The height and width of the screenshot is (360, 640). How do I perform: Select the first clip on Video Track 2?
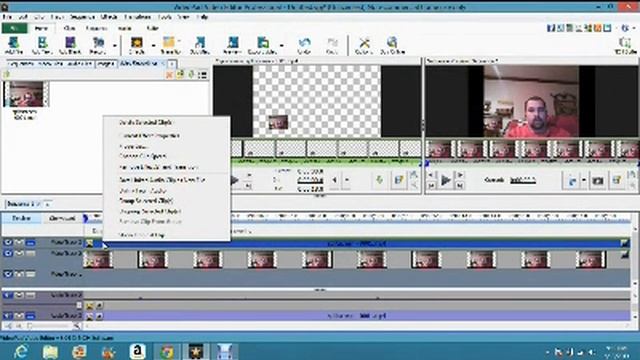click(98, 259)
